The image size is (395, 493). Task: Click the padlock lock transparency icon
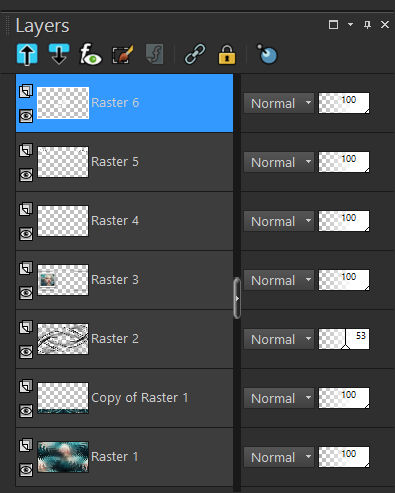(227, 54)
